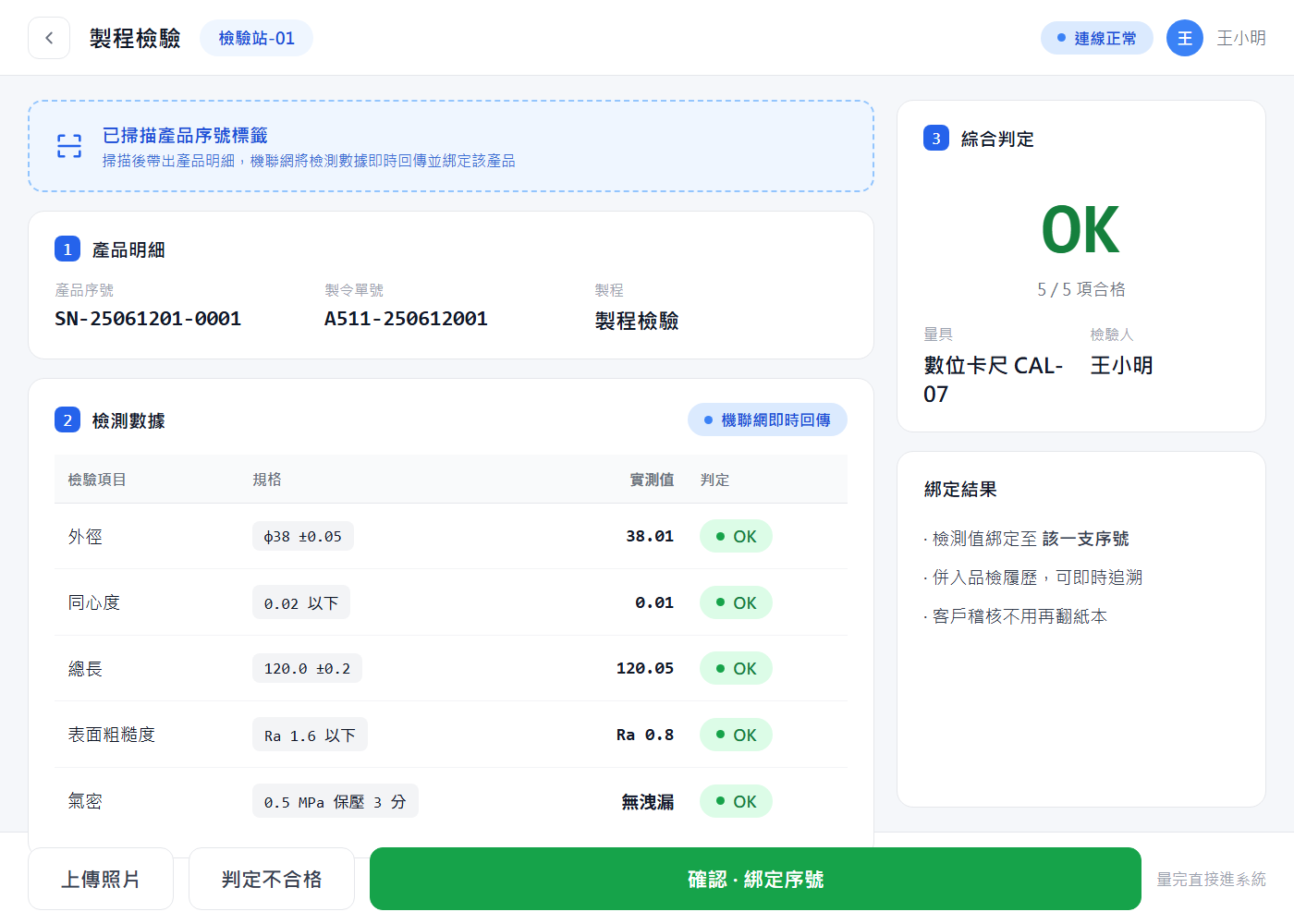Open the 檢驗站-01 station chip
Viewport: 1294px width, 924px height.
pyautogui.click(x=256, y=38)
